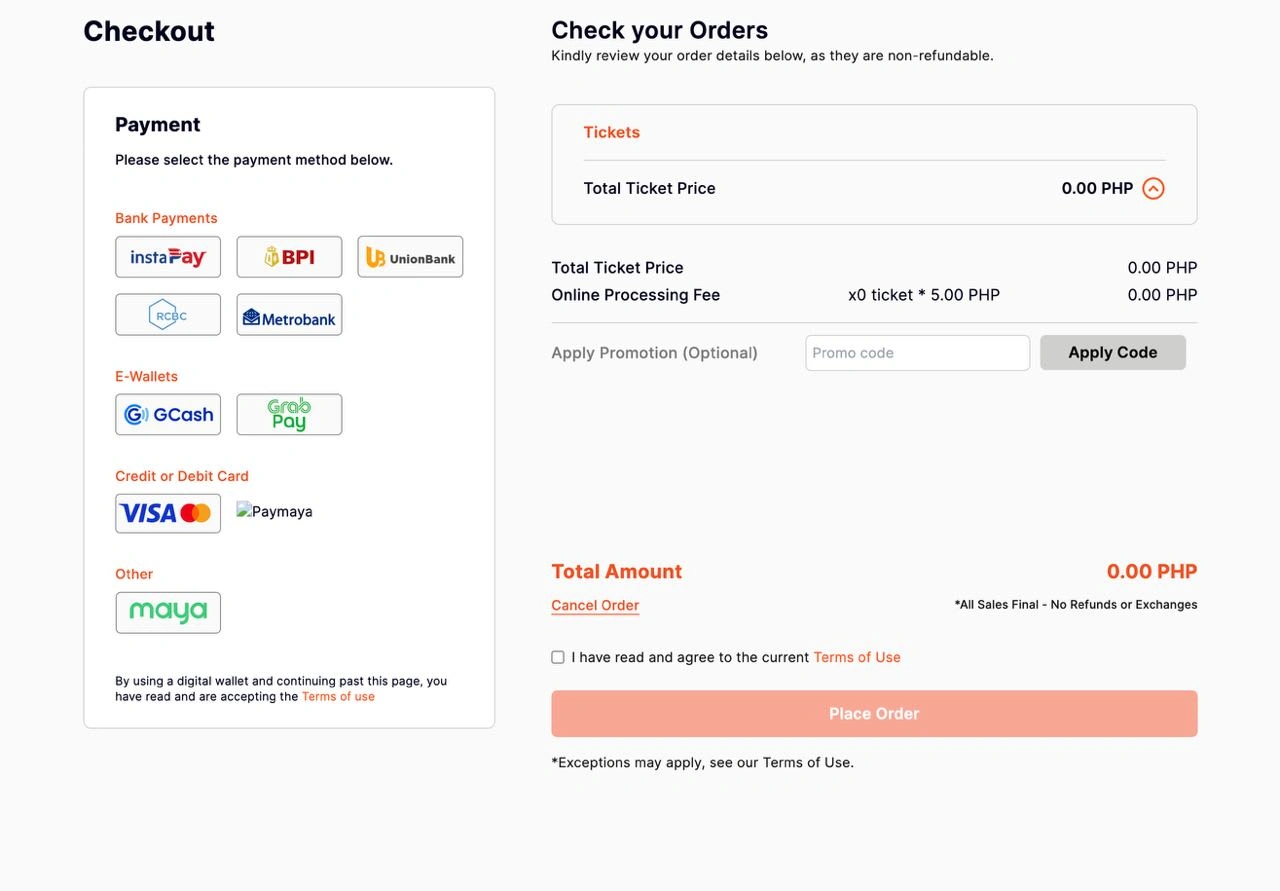Viewport: 1280px width, 891px height.
Task: Open Terms of use link in Payment panel
Action: (x=338, y=697)
